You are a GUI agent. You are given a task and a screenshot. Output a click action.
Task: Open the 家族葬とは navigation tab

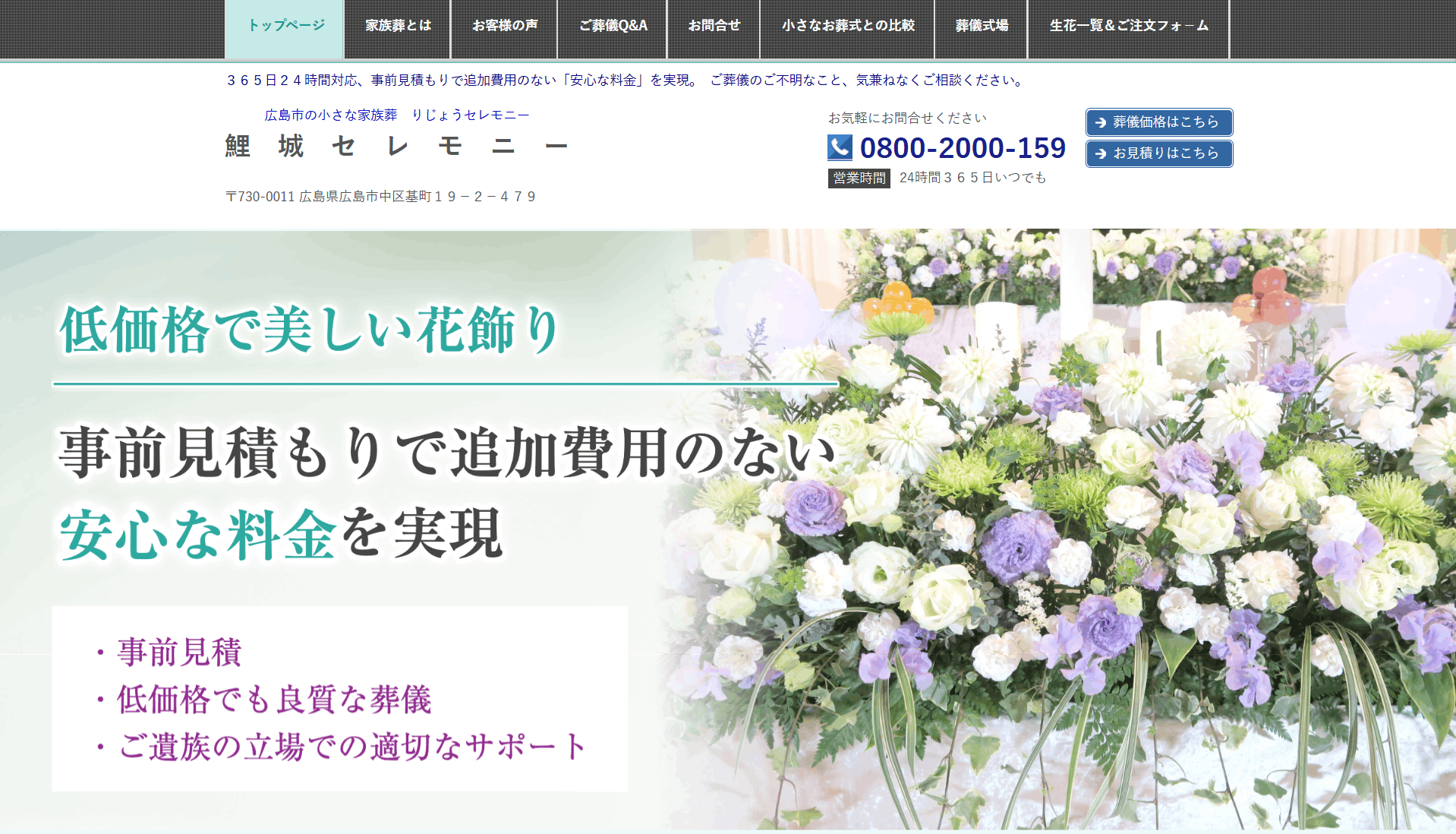(398, 24)
